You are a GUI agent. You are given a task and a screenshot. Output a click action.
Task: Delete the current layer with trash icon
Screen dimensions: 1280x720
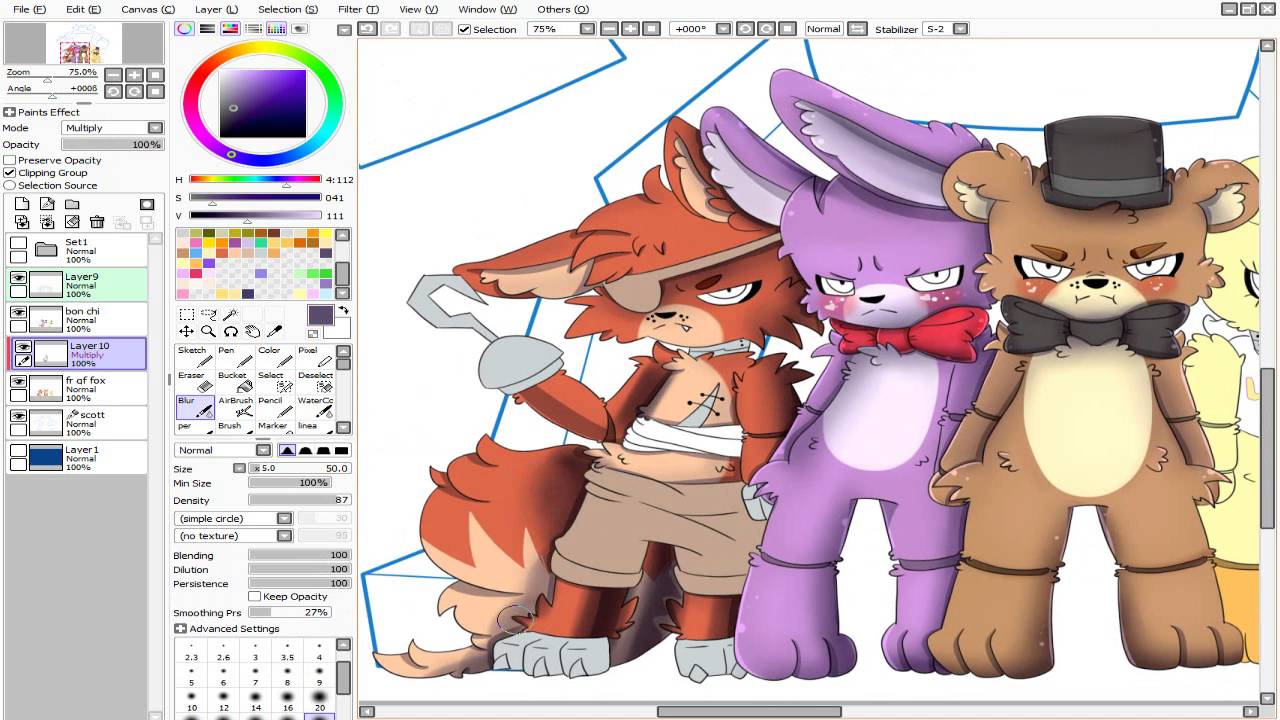pos(97,222)
